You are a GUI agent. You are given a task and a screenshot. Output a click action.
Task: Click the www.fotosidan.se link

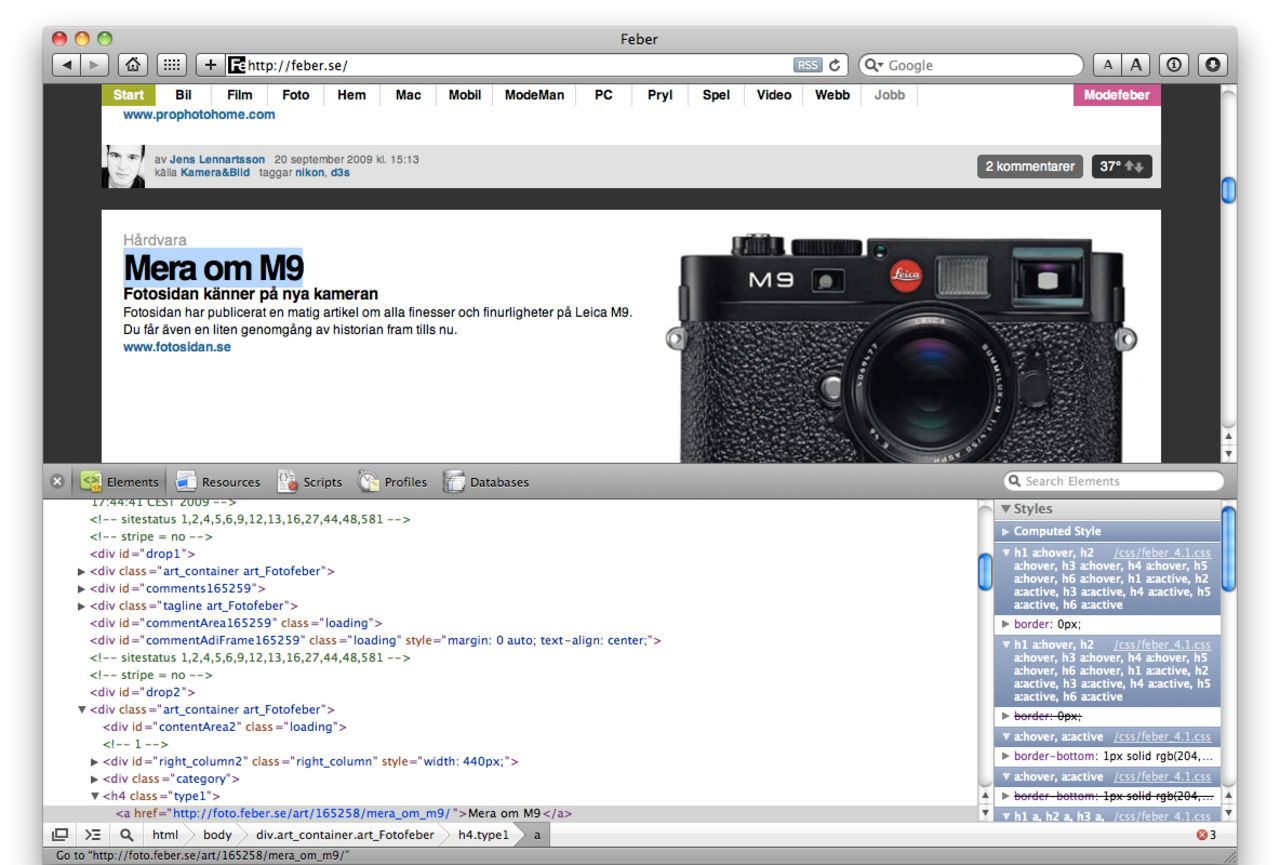(x=177, y=347)
